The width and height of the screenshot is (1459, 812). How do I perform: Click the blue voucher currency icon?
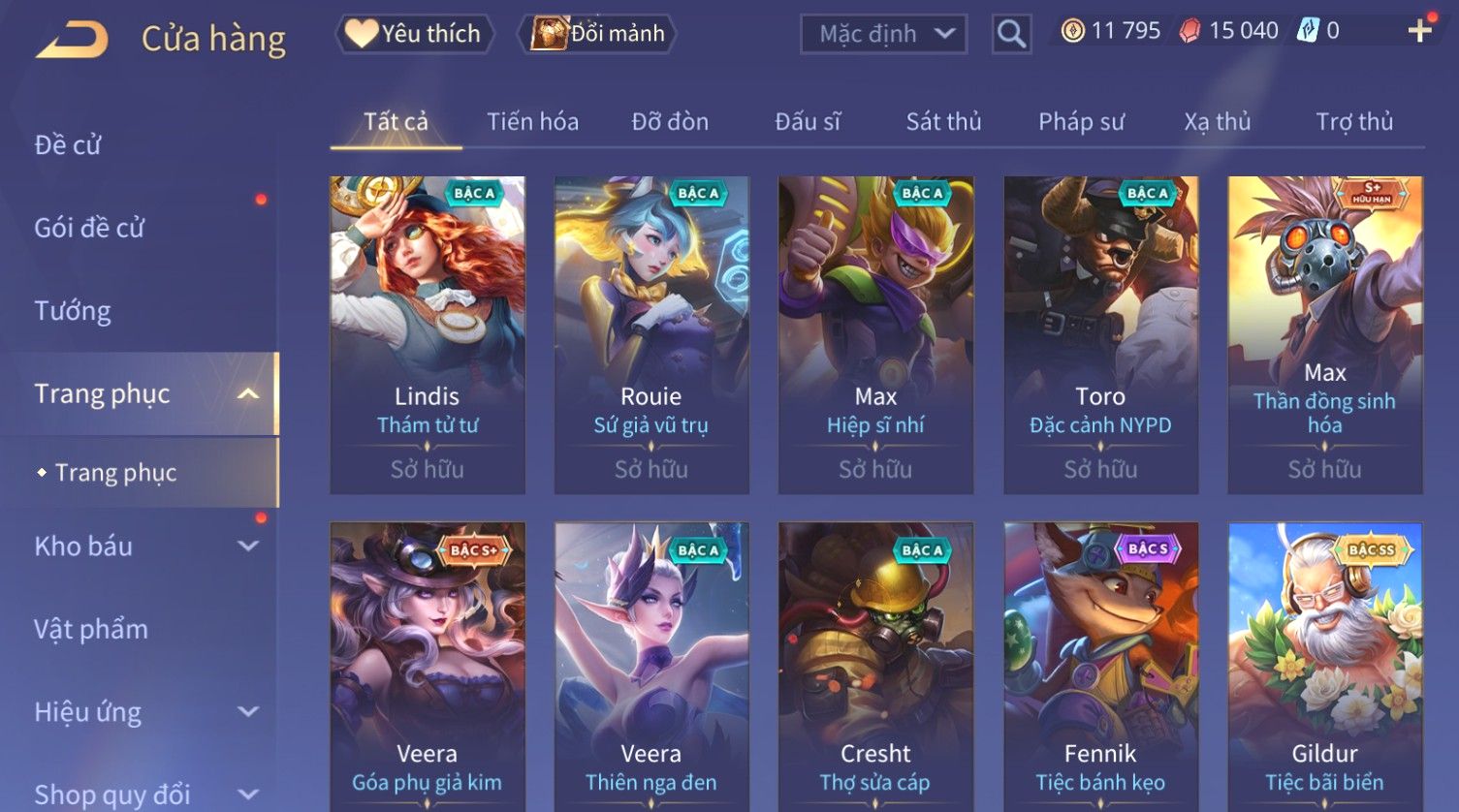tap(1308, 31)
